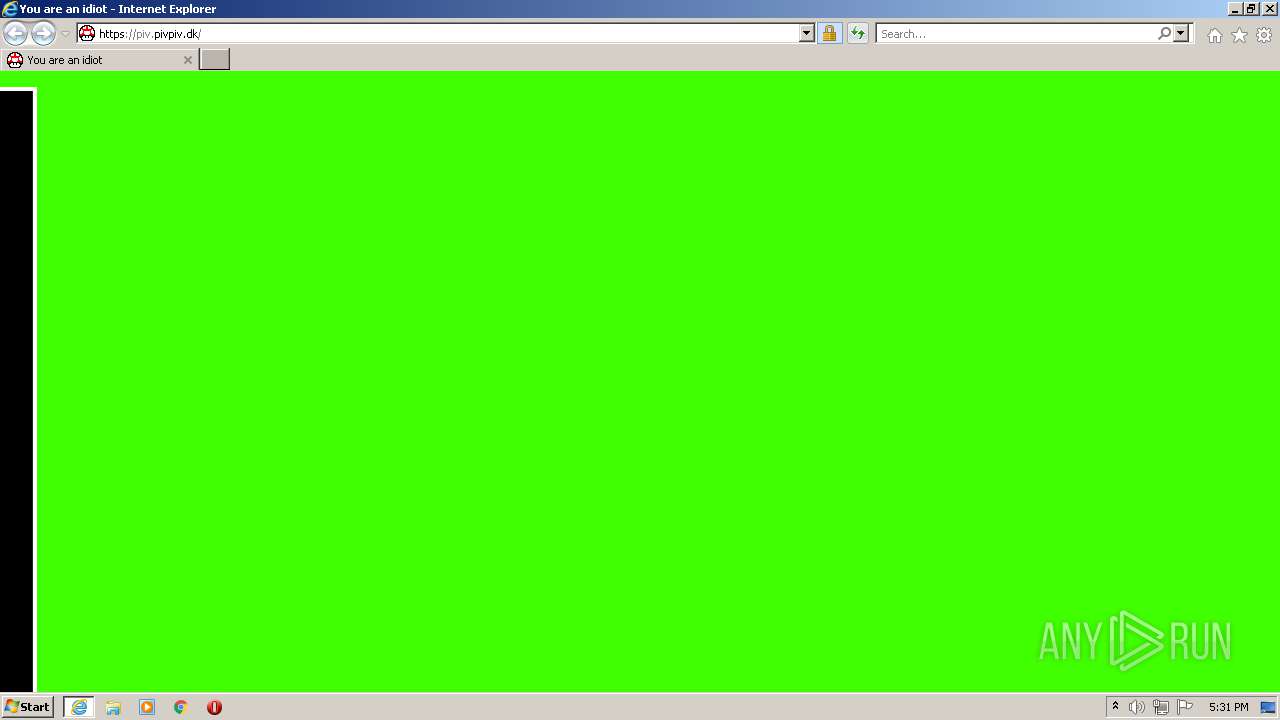This screenshot has height=720, width=1280.
Task: Close the 'You are an idiot' tab
Action: [187, 60]
